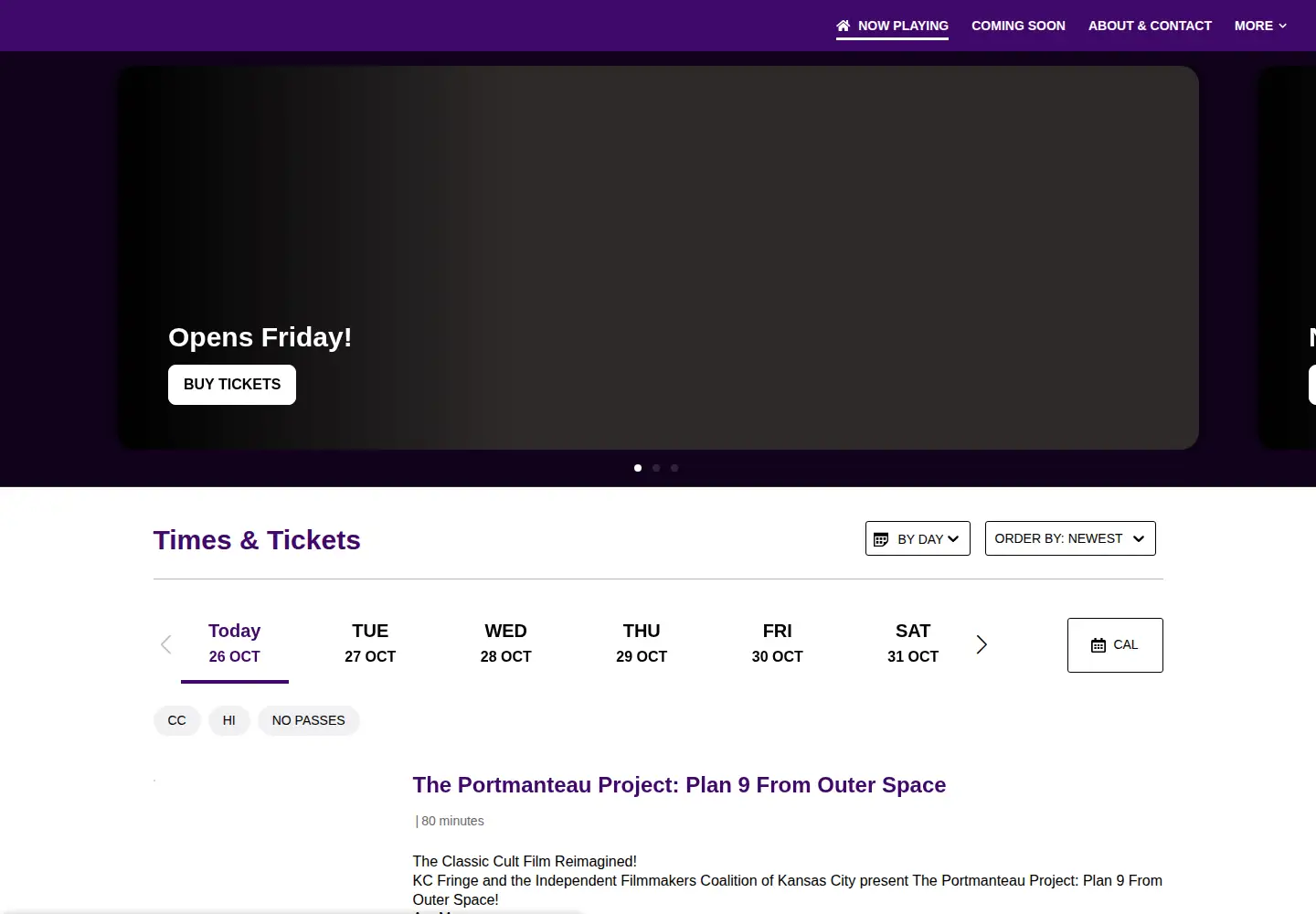Go to the previous dates with the left chevron

coord(166,644)
